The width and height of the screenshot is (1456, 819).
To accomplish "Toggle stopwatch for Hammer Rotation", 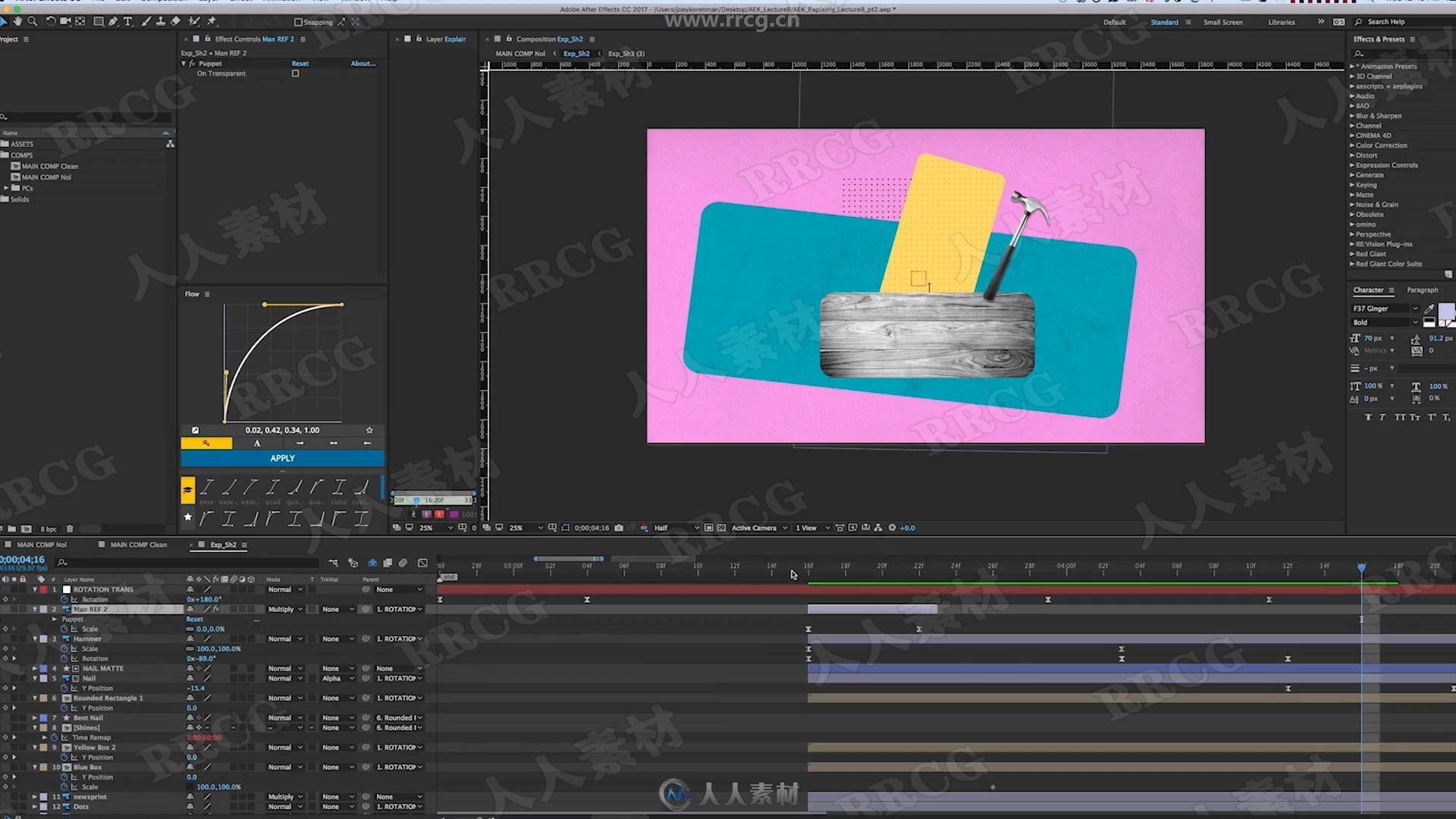I will 64,658.
